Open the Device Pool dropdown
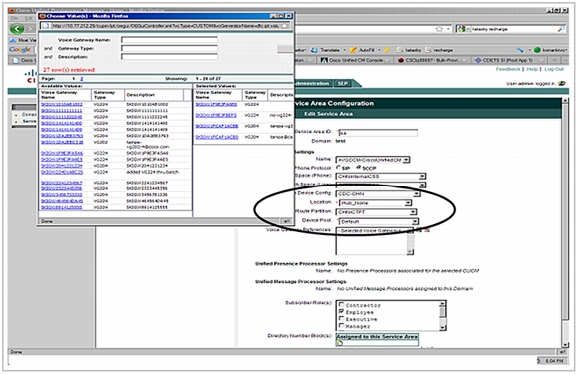 pyautogui.click(x=415, y=222)
